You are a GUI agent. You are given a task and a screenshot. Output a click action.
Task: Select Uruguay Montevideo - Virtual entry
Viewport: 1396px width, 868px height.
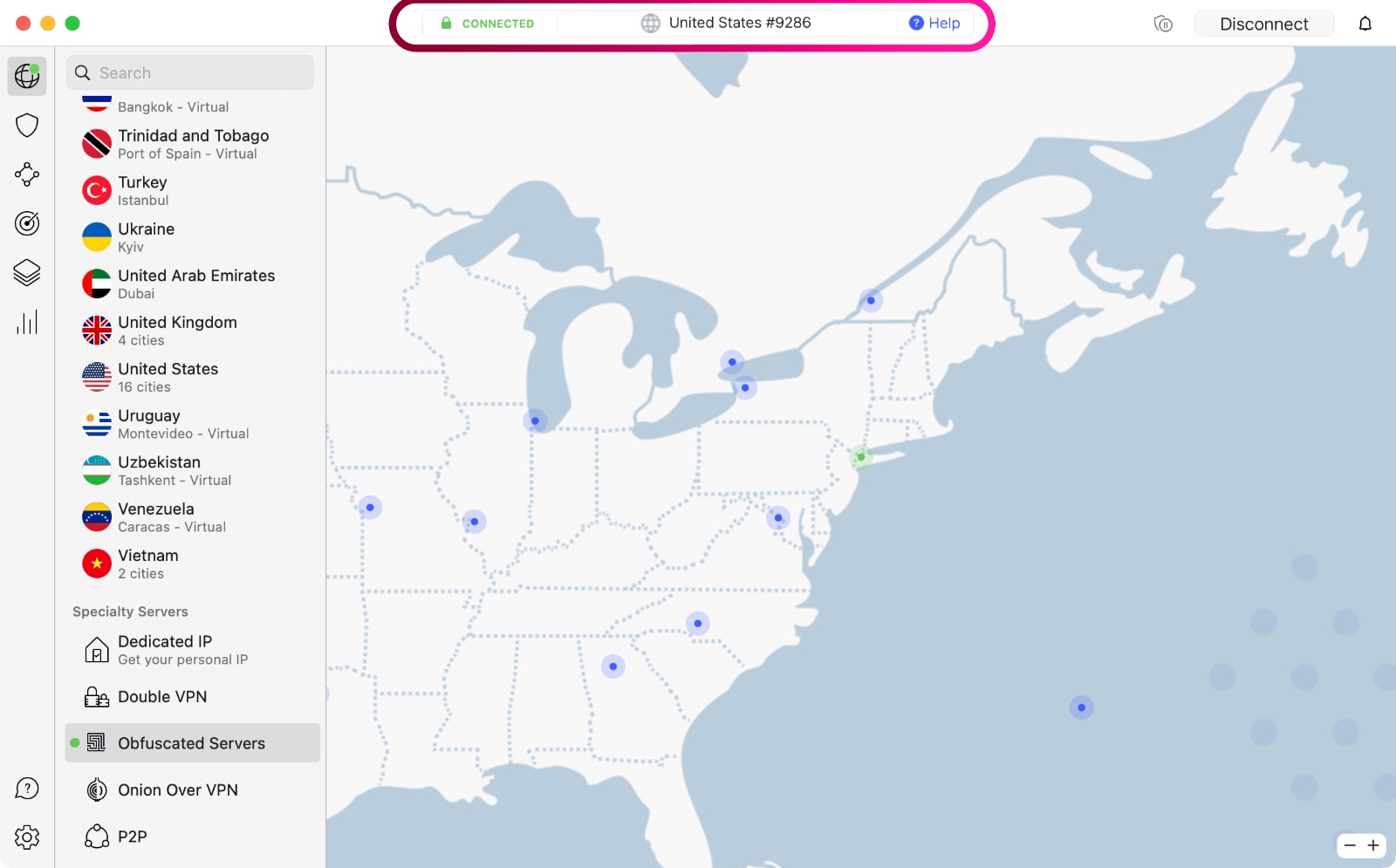coord(192,424)
